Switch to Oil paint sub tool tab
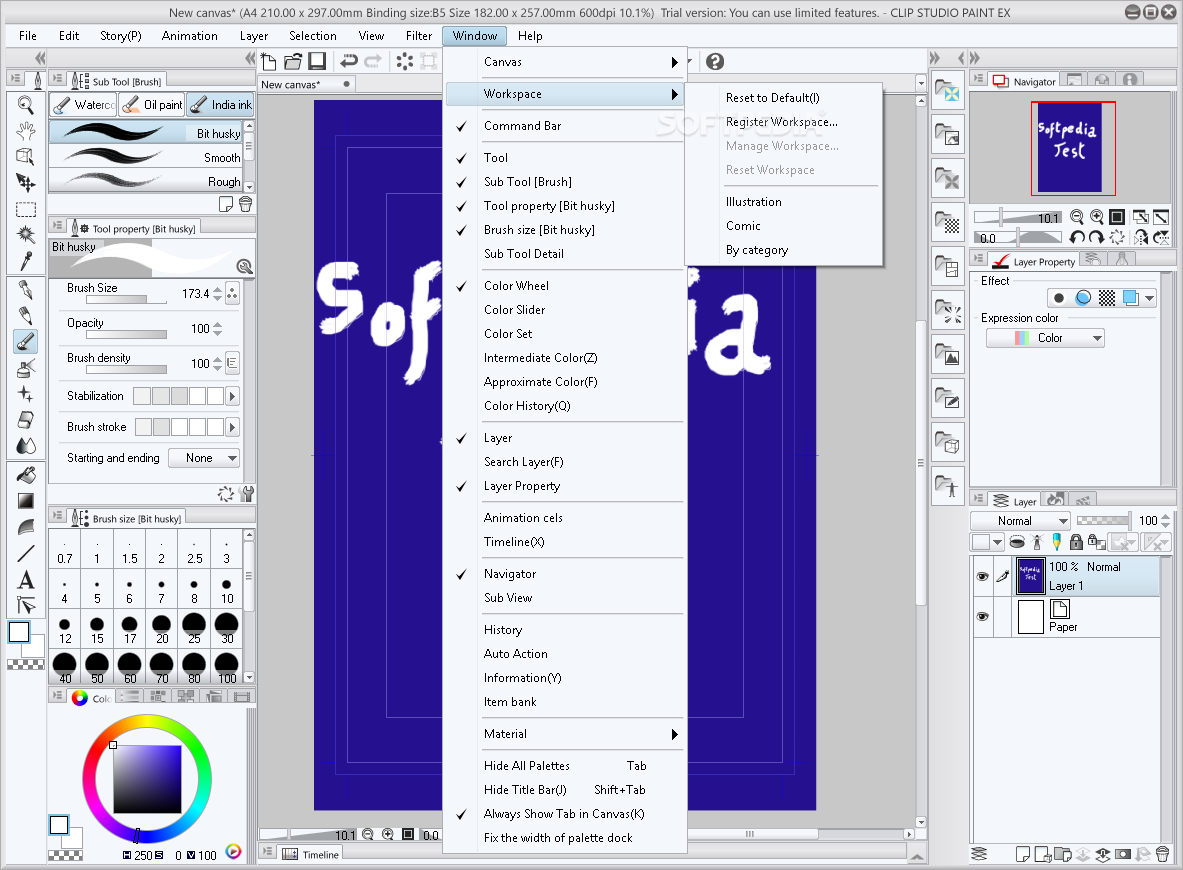1183x870 pixels. coord(153,105)
